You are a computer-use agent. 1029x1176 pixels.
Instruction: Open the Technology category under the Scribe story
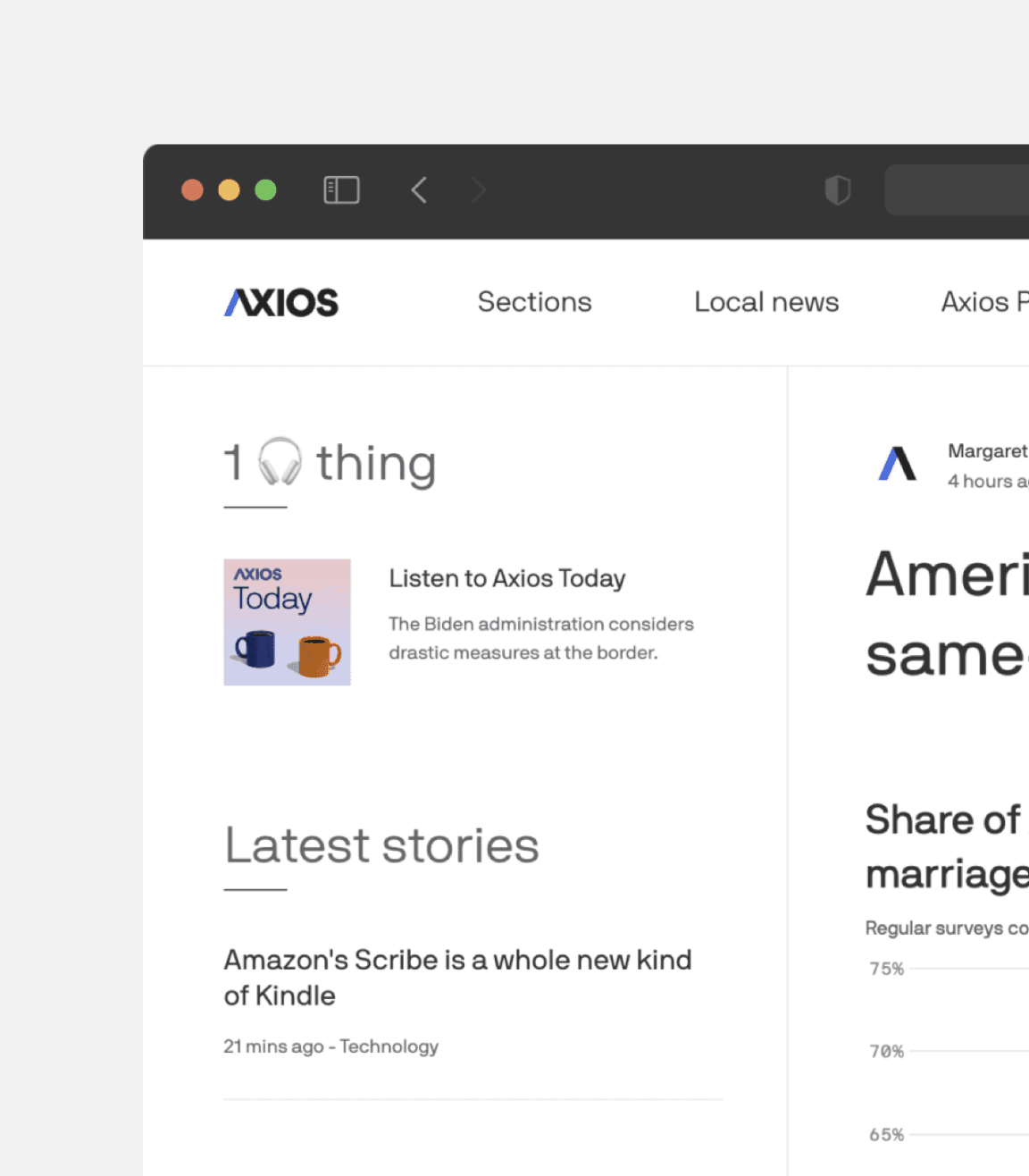pos(389,1046)
